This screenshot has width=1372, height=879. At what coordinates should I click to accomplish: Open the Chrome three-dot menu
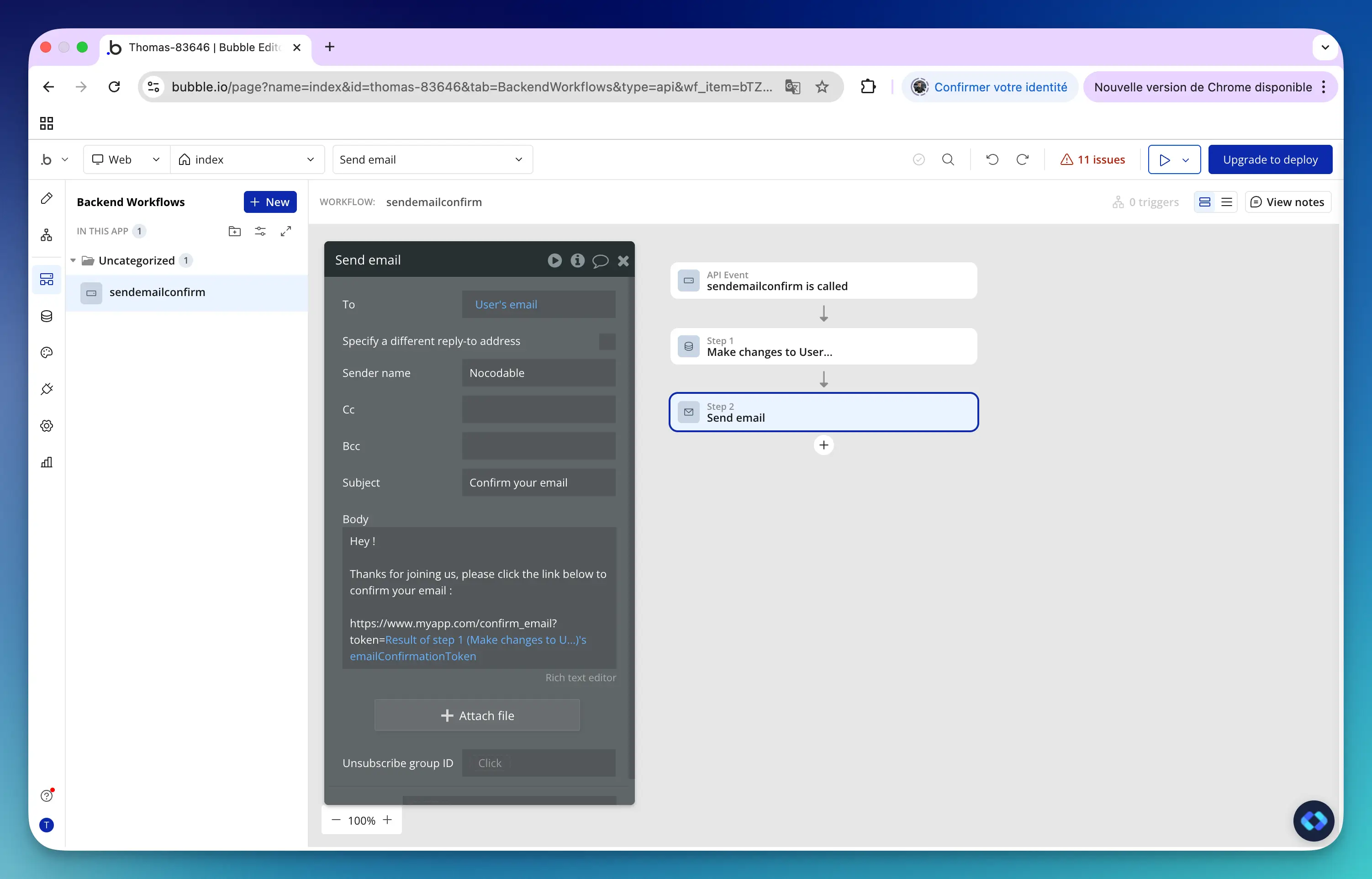pos(1324,87)
